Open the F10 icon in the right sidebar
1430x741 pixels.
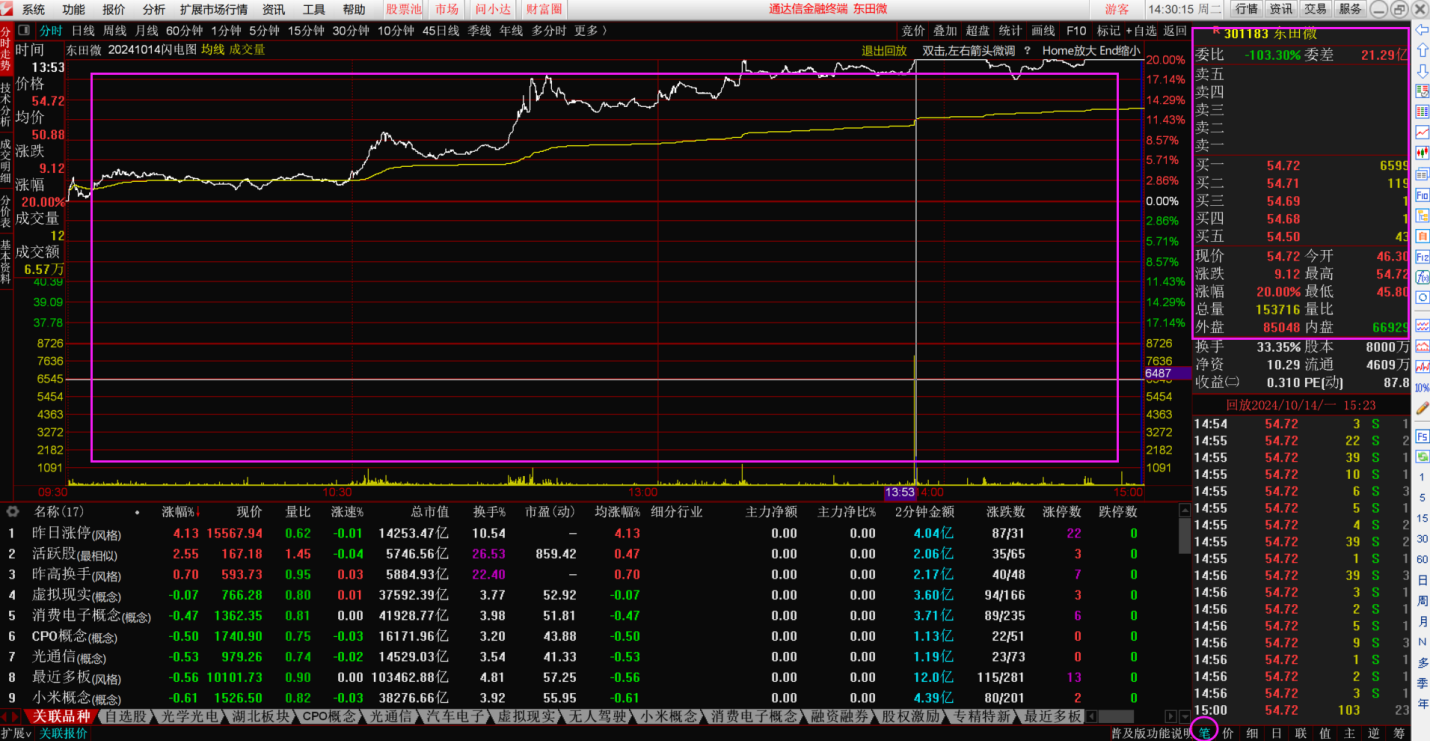coord(1423,195)
